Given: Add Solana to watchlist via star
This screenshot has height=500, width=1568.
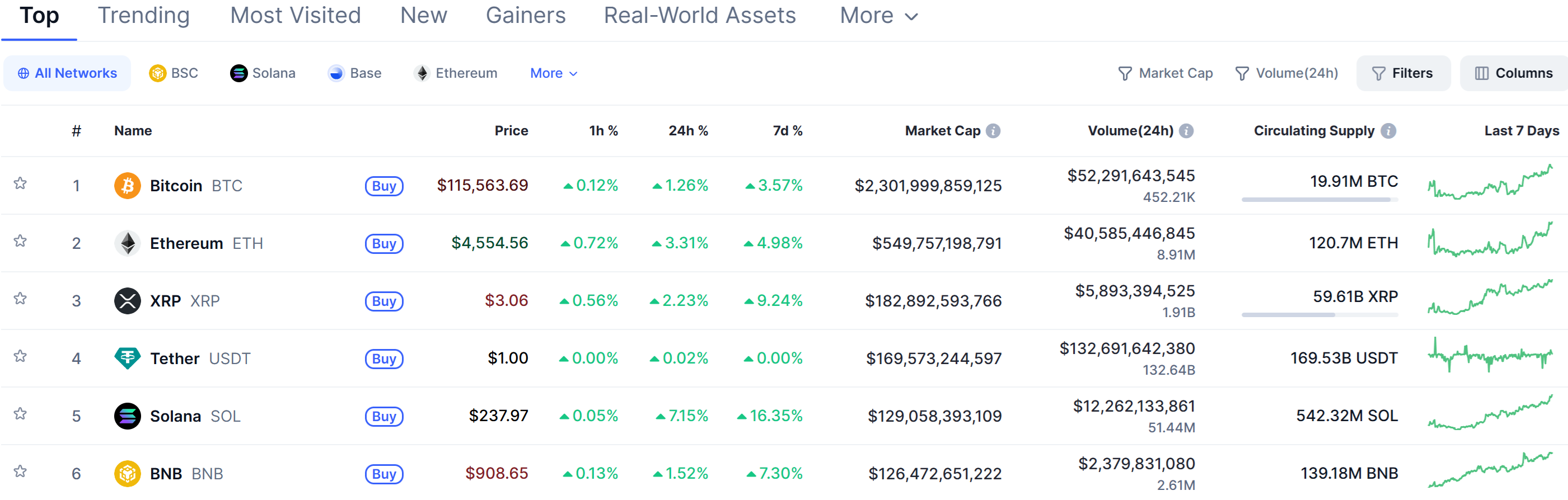Looking at the screenshot, I should [x=20, y=414].
